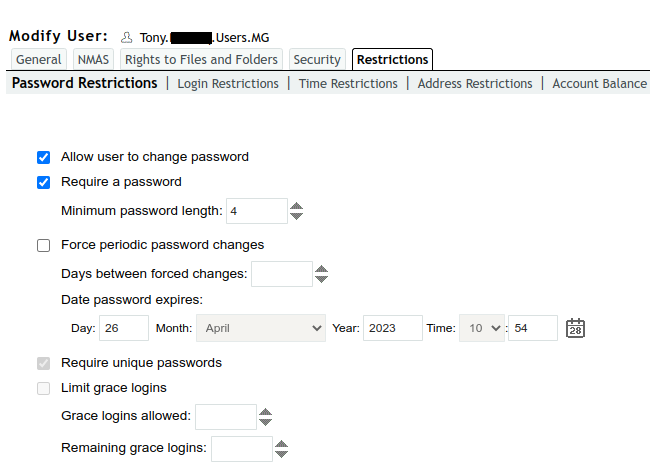Open the Month dropdown showing April
The image size is (650, 475).
[x=261, y=328]
